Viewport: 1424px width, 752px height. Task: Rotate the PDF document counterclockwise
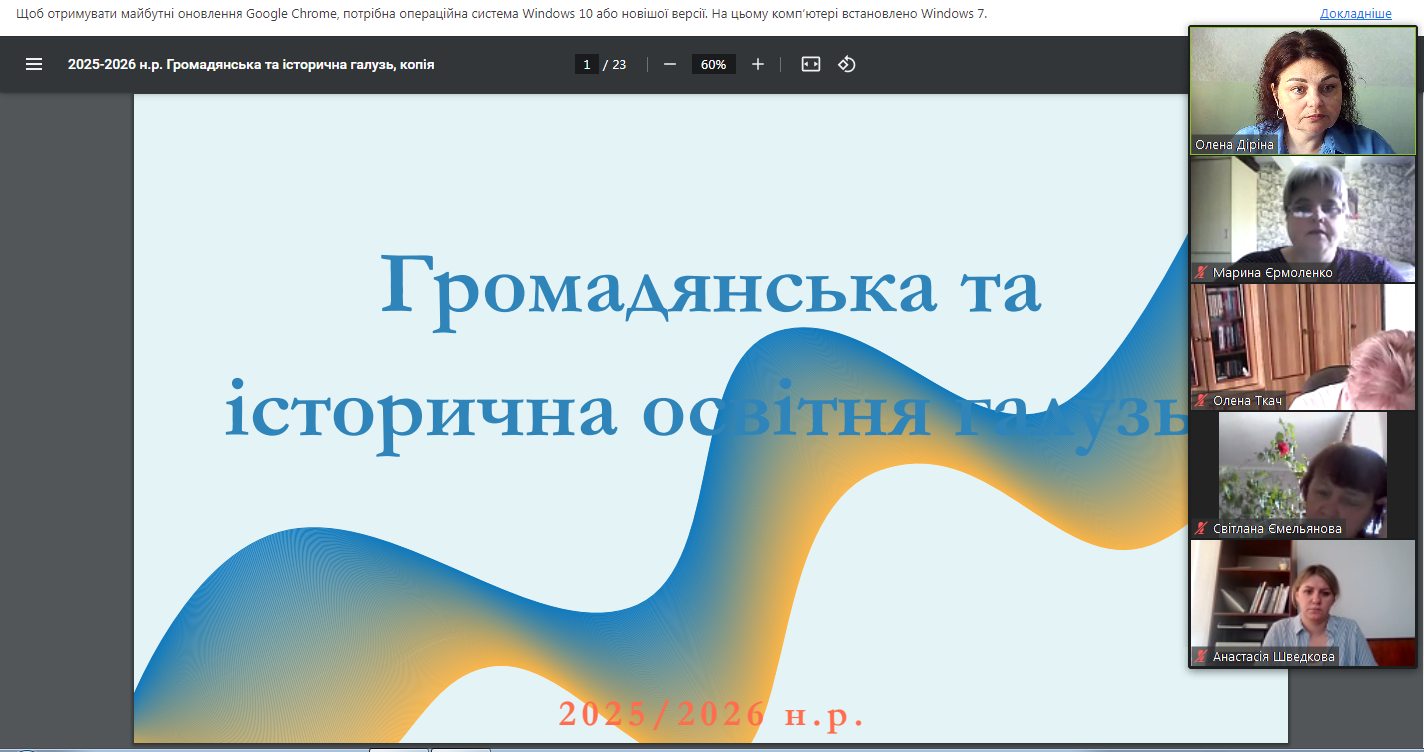click(847, 64)
